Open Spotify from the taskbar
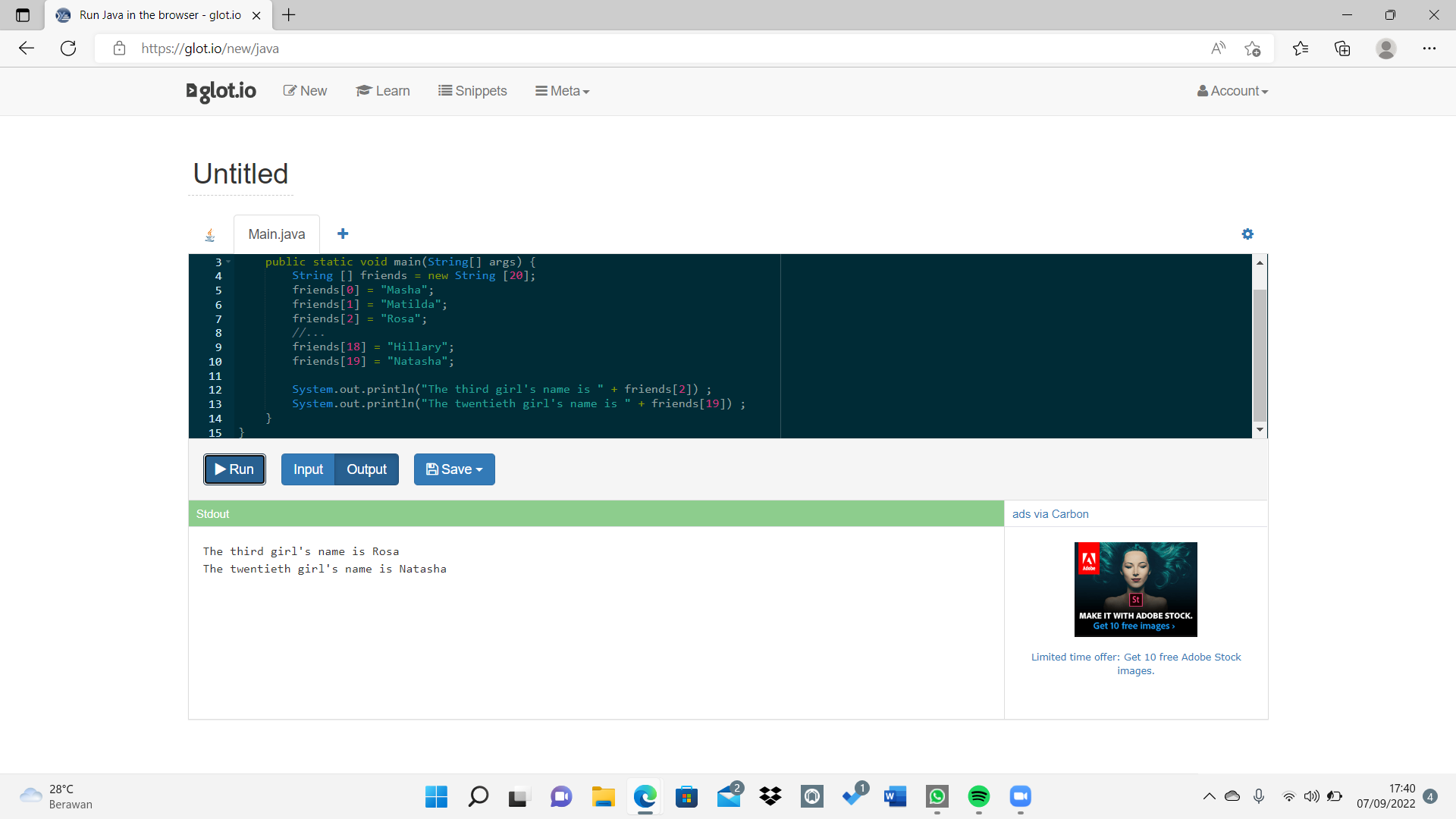Viewport: 1456px width, 819px height. coord(979,797)
